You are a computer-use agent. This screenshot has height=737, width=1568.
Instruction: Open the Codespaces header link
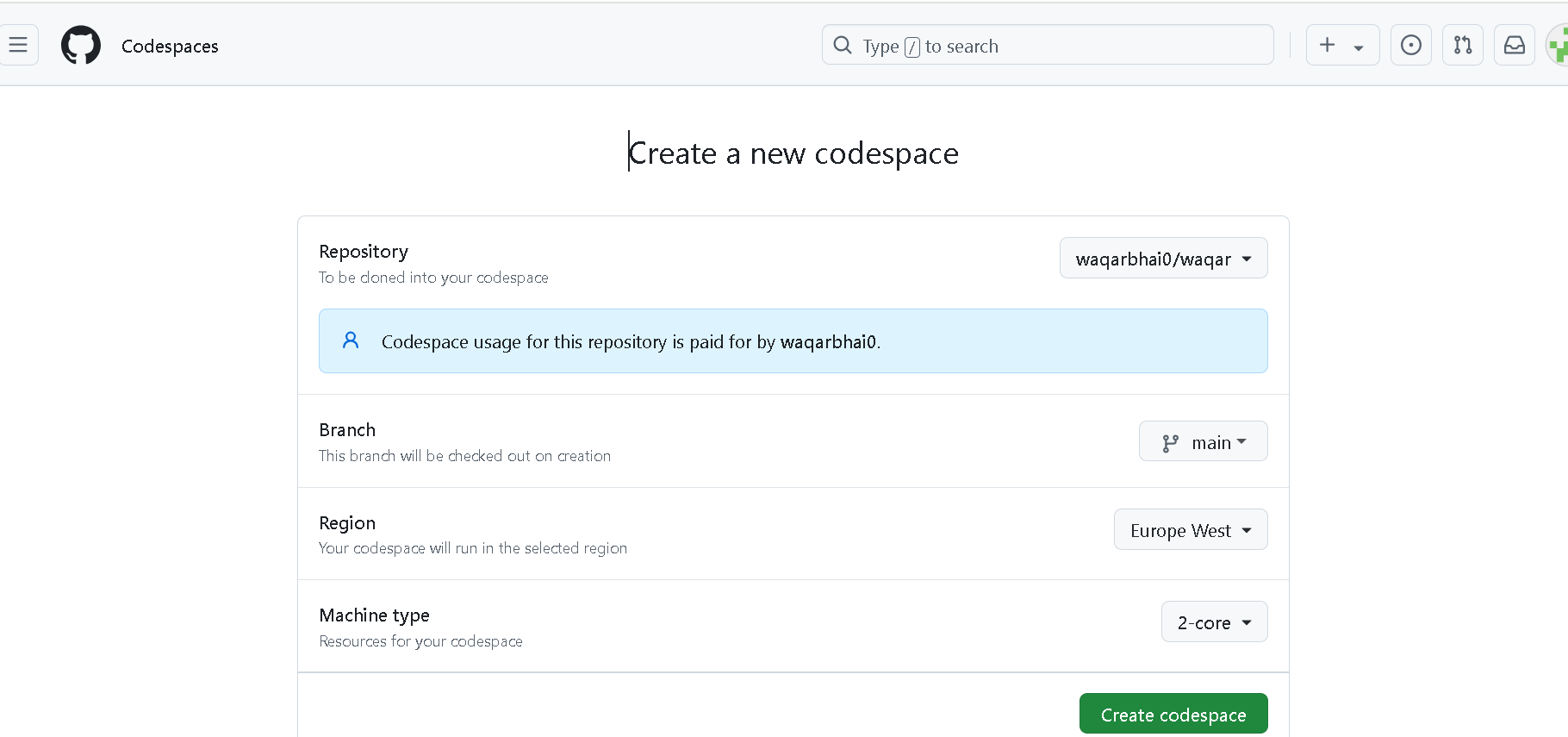[x=170, y=47]
